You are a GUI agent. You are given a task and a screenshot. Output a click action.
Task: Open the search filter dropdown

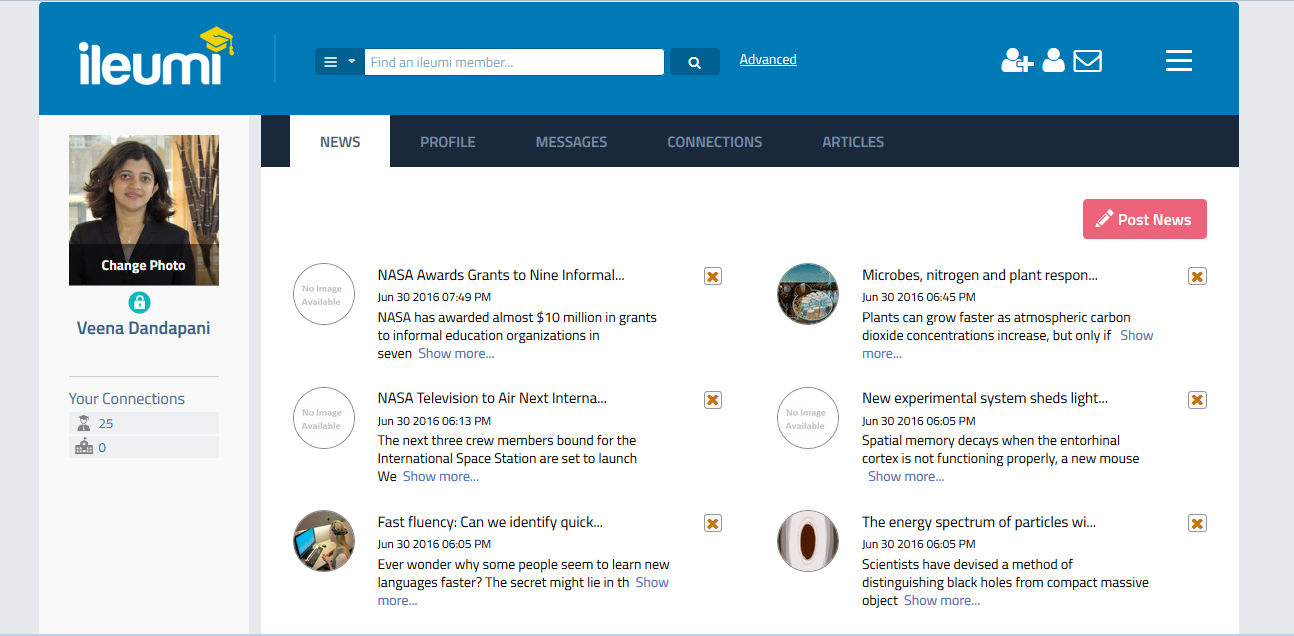(339, 62)
